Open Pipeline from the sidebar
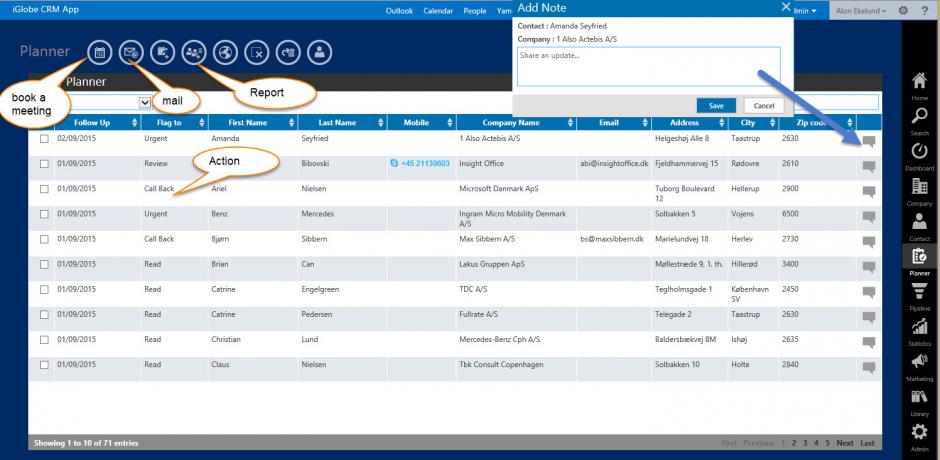The height and width of the screenshot is (460, 940). click(920, 297)
